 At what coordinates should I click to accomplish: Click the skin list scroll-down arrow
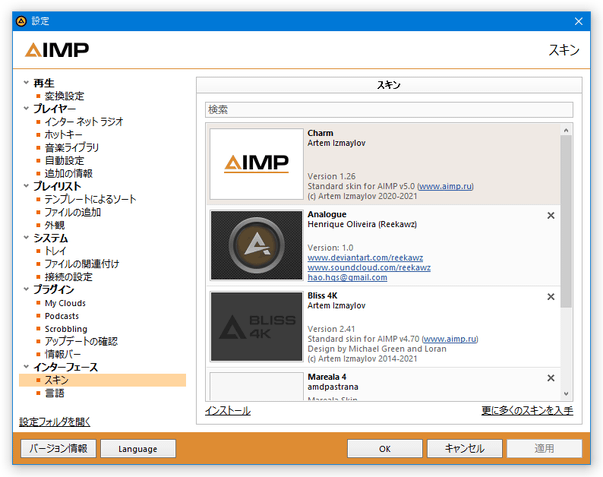coord(566,394)
